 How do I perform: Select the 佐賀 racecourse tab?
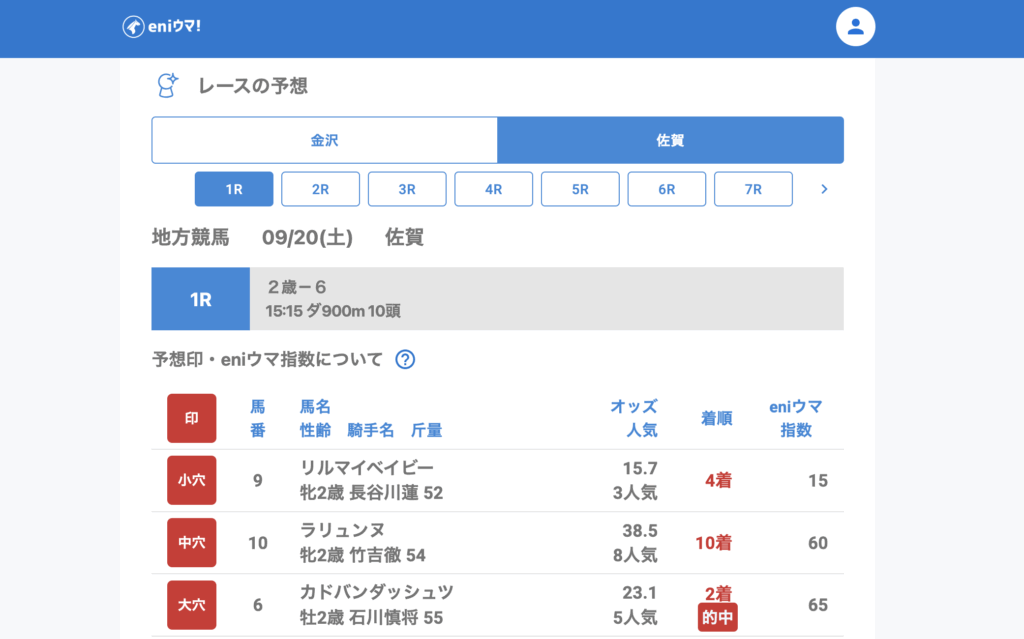point(670,140)
